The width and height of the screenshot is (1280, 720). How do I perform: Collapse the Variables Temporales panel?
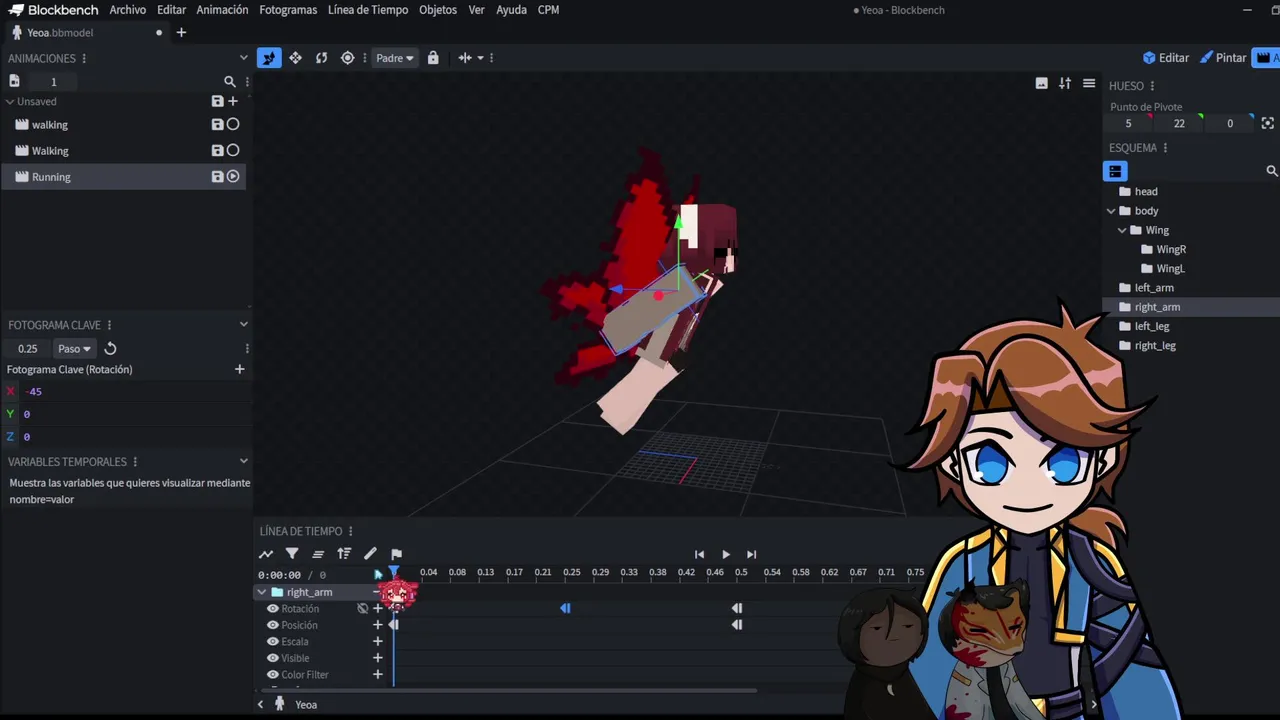(x=243, y=461)
